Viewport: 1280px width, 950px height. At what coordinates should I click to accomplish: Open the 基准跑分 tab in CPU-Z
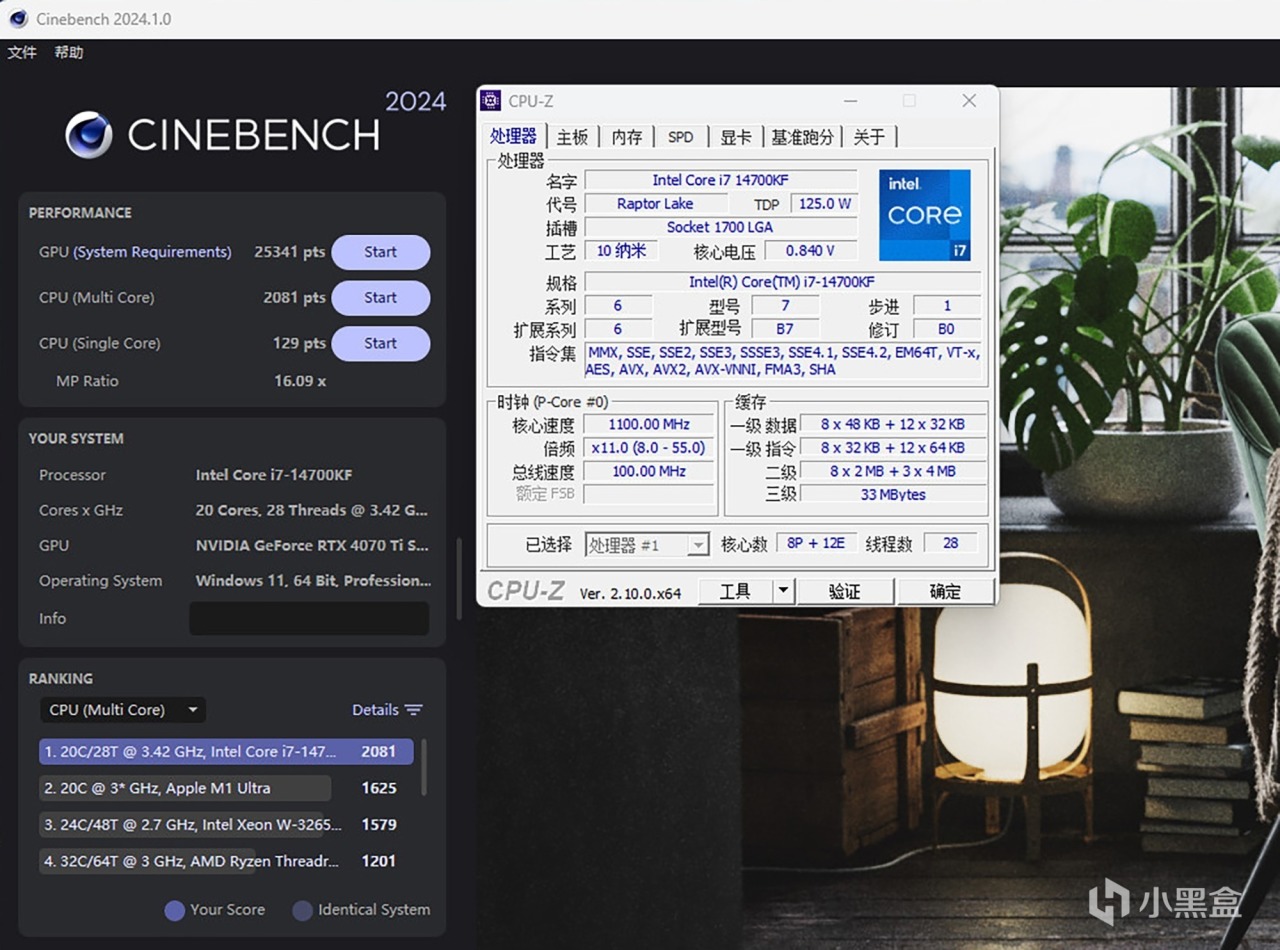click(x=802, y=137)
